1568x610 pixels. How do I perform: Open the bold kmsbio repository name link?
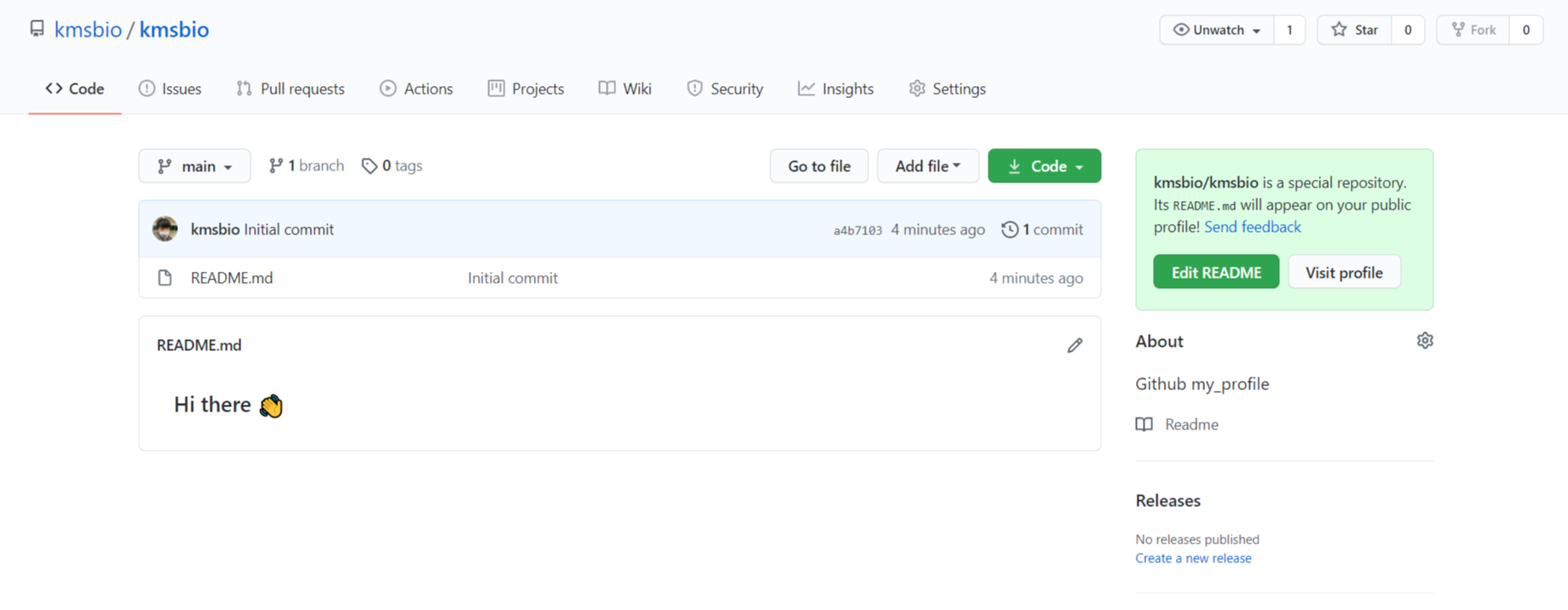[174, 30]
